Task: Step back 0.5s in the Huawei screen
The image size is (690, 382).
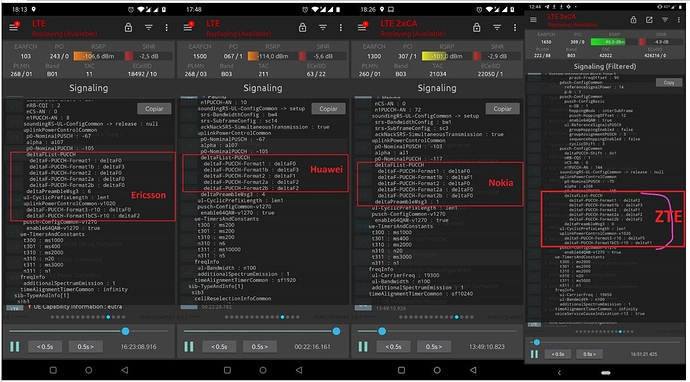Action: click(219, 346)
